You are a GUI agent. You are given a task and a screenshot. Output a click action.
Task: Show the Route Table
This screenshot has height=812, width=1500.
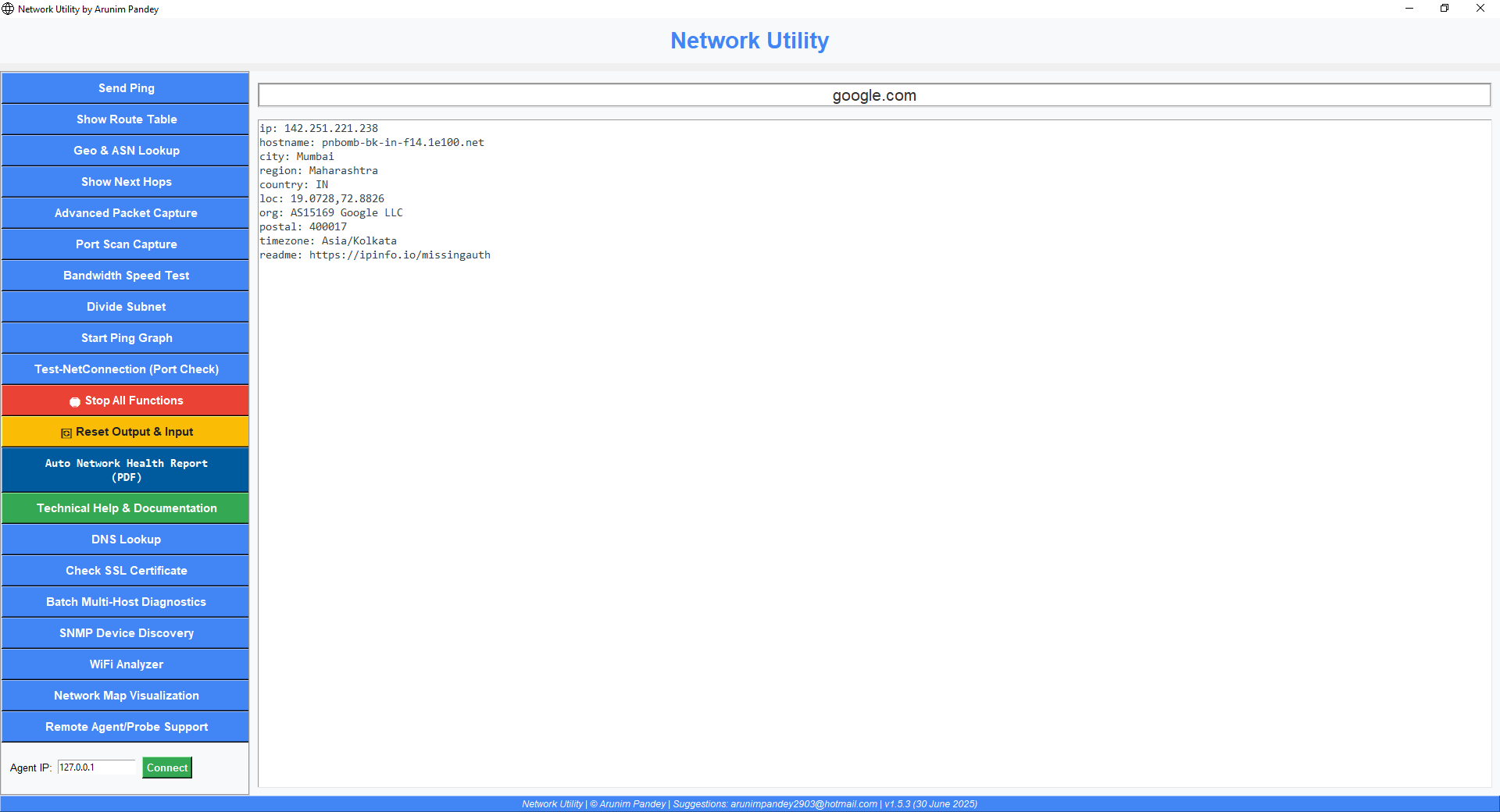[125, 119]
